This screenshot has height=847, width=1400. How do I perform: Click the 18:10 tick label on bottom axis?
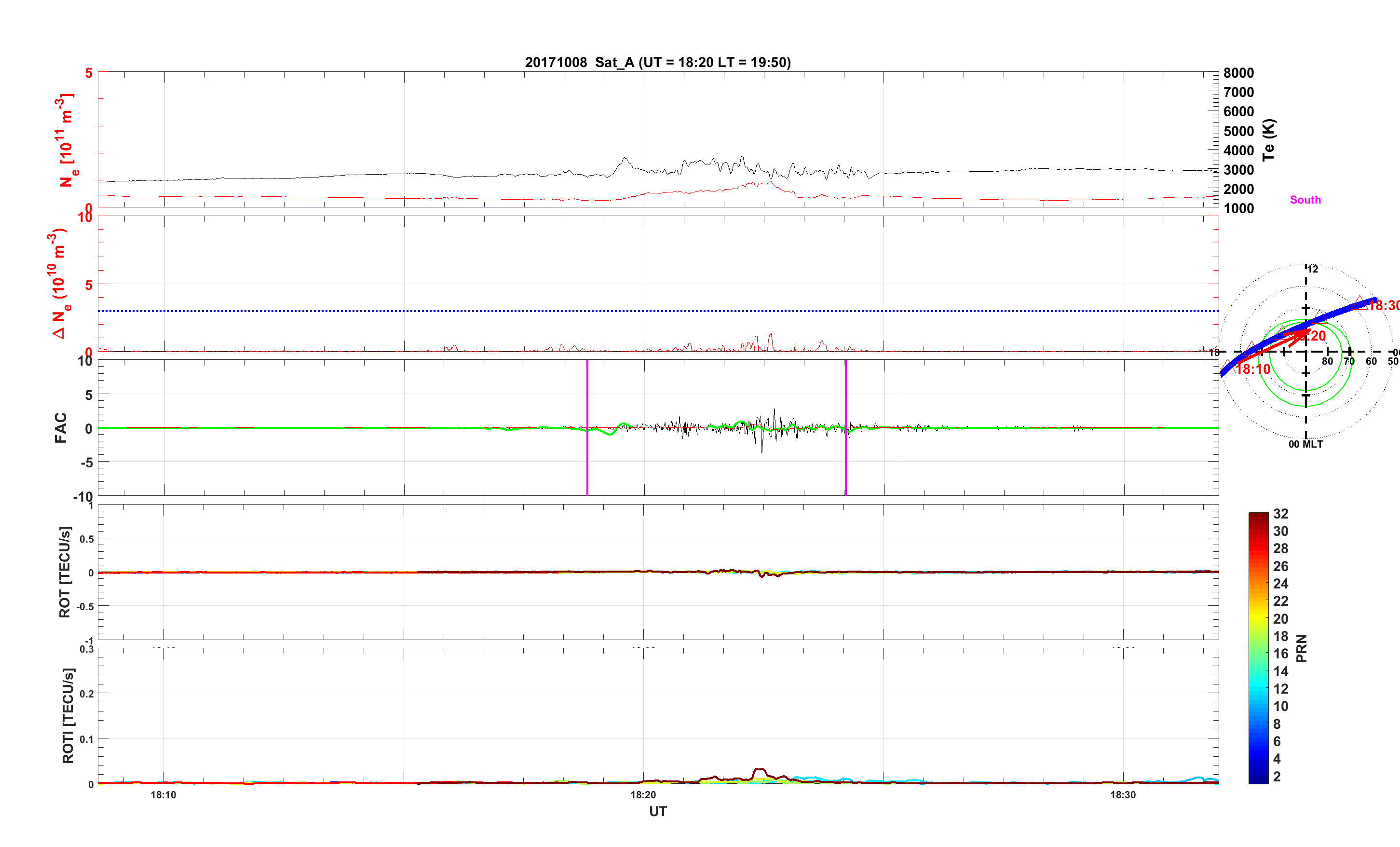tap(163, 795)
